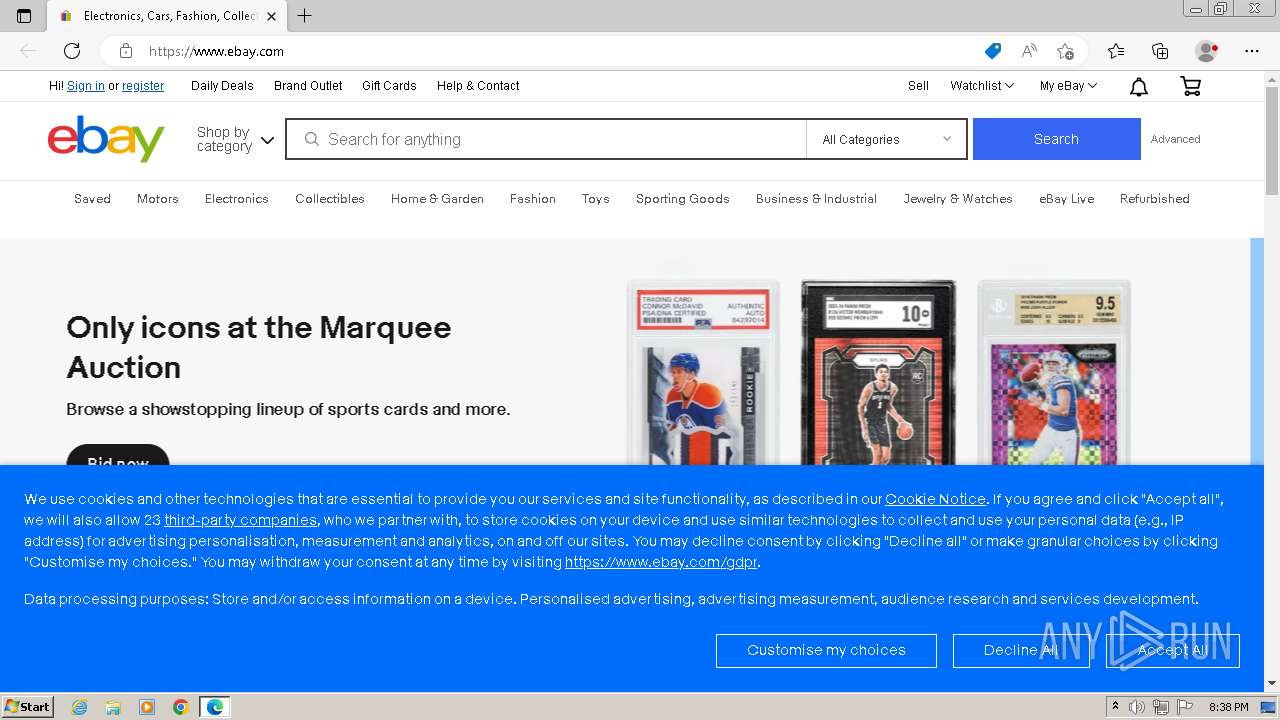Viewport: 1280px width, 720px height.
Task: Click the Sell link
Action: 918,86
